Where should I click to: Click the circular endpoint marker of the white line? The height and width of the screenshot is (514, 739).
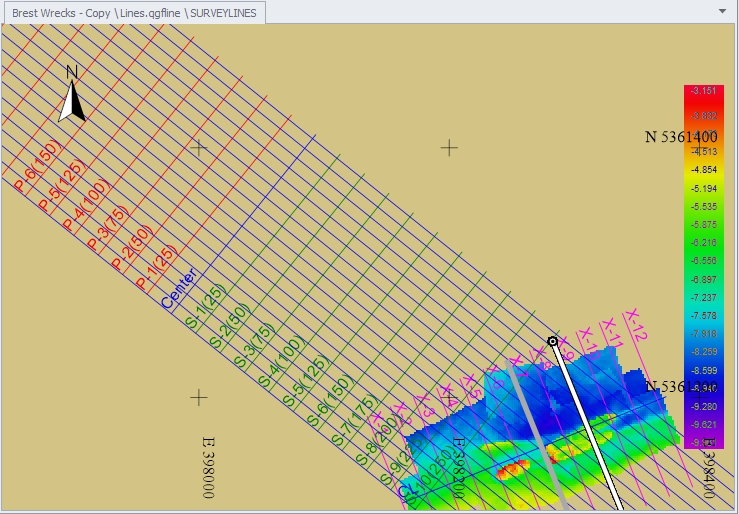tap(552, 342)
